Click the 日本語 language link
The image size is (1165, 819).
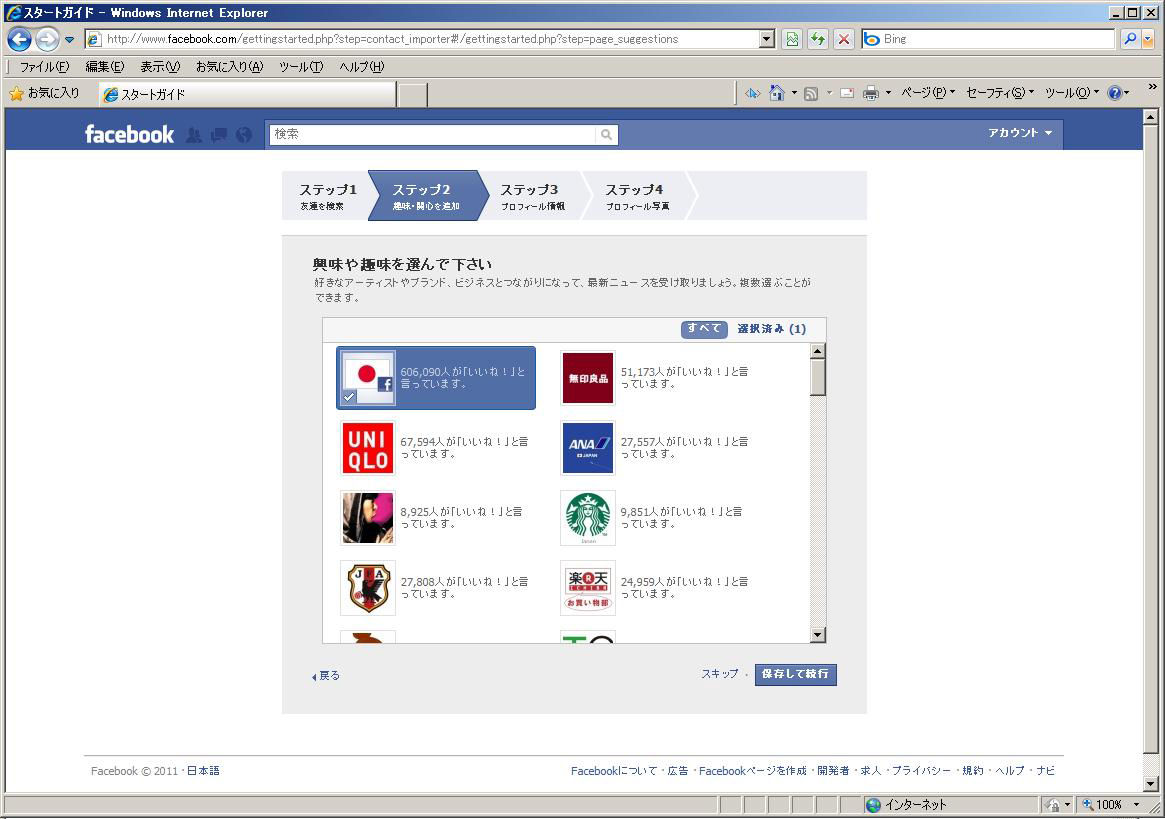tap(203, 771)
